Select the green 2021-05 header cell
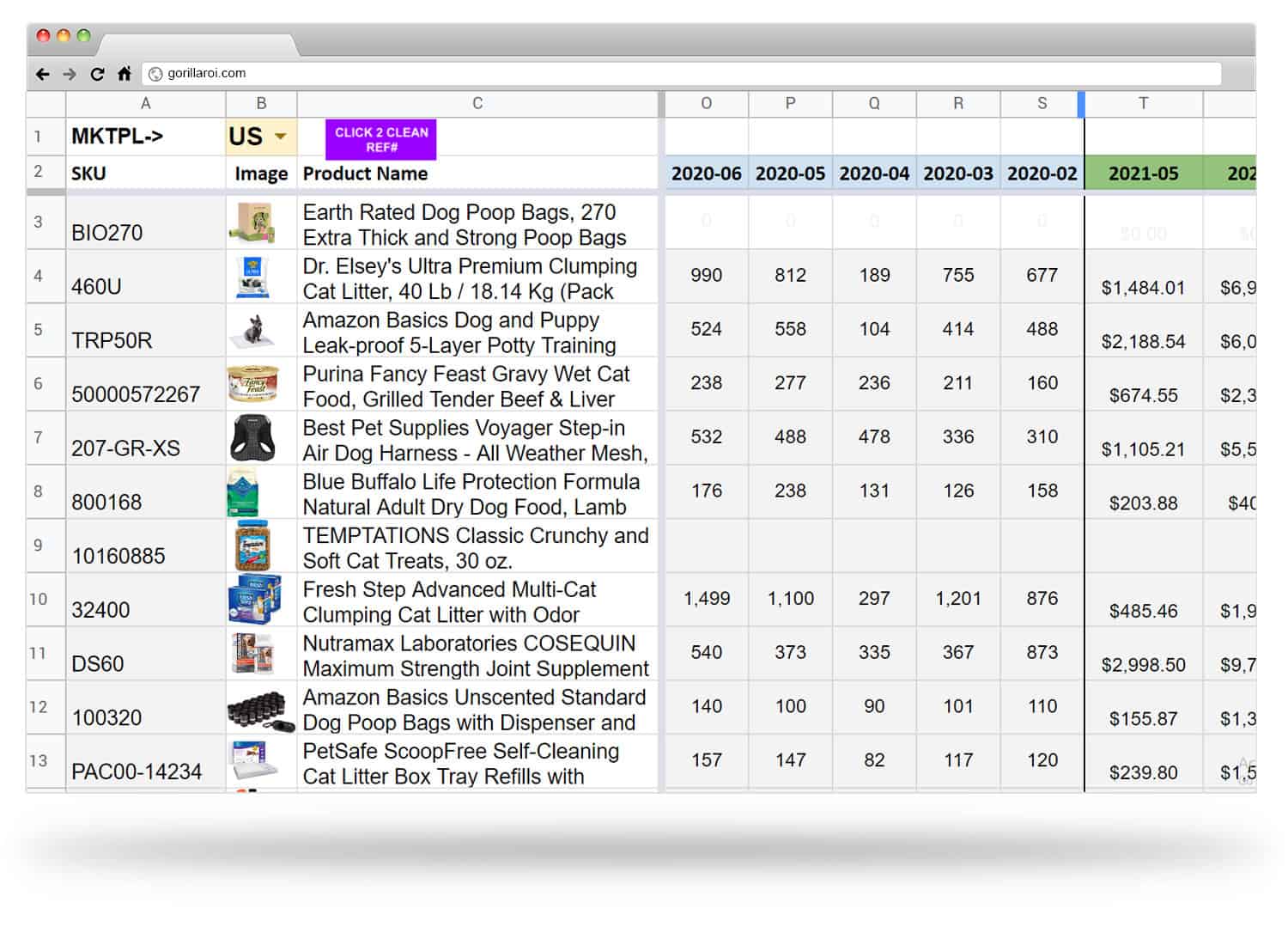The width and height of the screenshot is (1288, 939). [x=1143, y=173]
